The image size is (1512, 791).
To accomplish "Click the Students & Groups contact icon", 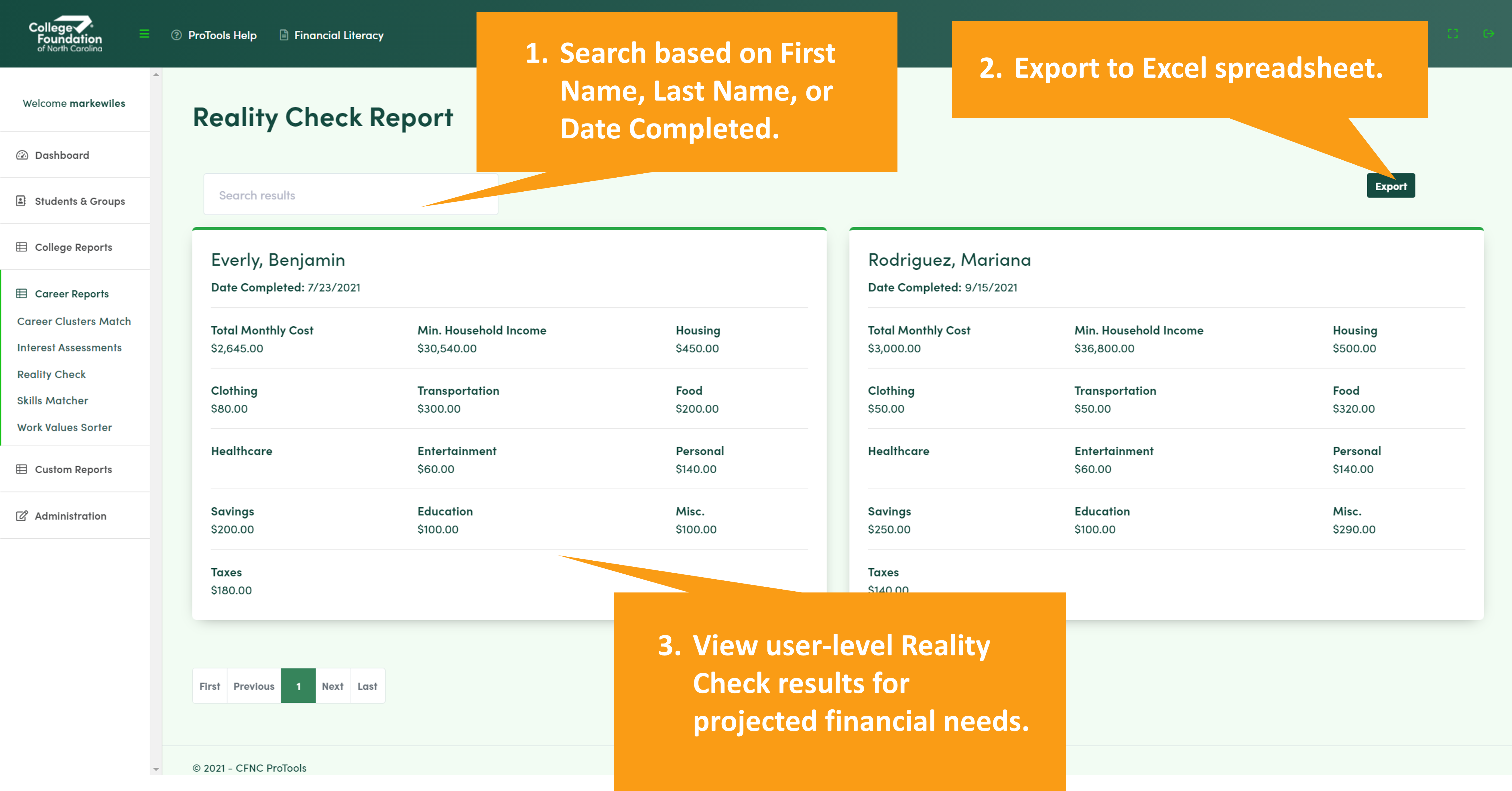I will point(21,201).
